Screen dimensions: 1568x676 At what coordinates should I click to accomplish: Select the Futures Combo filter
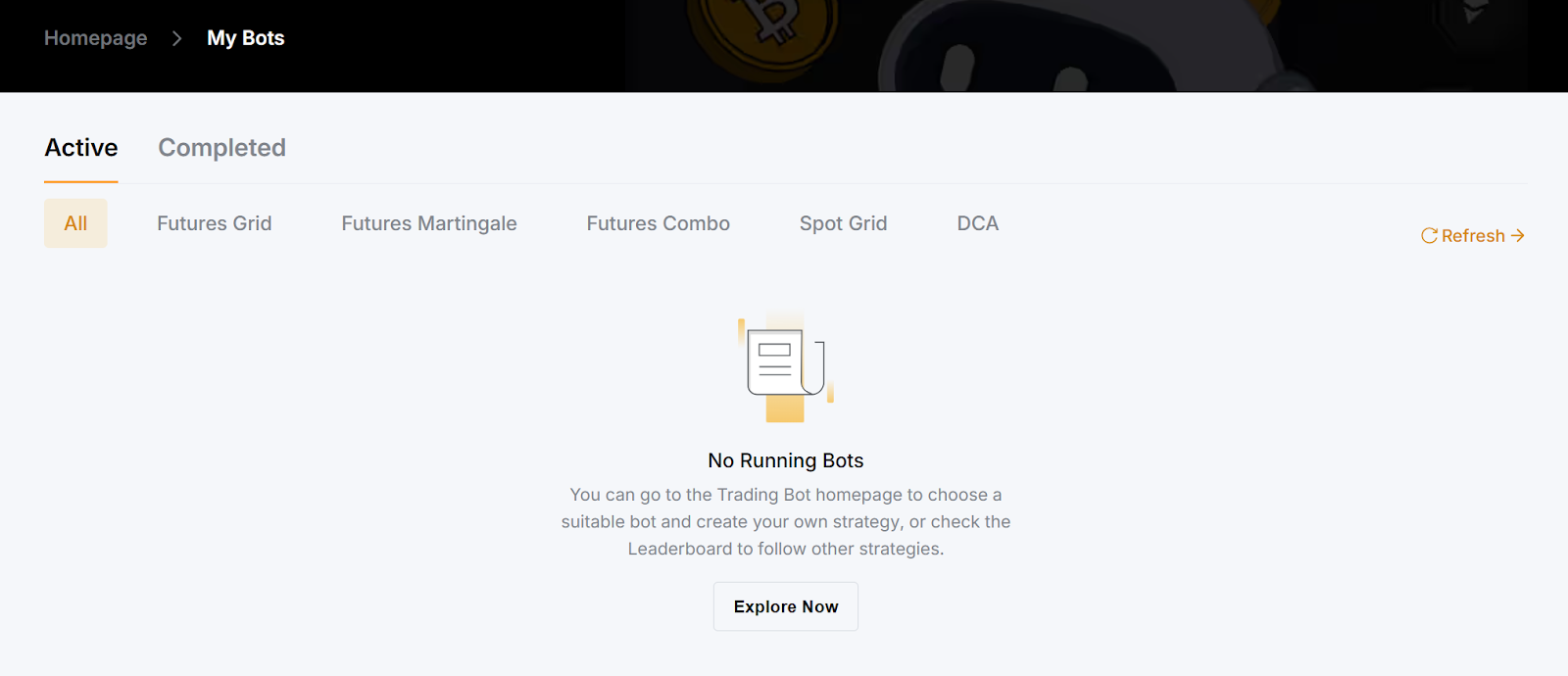(658, 223)
